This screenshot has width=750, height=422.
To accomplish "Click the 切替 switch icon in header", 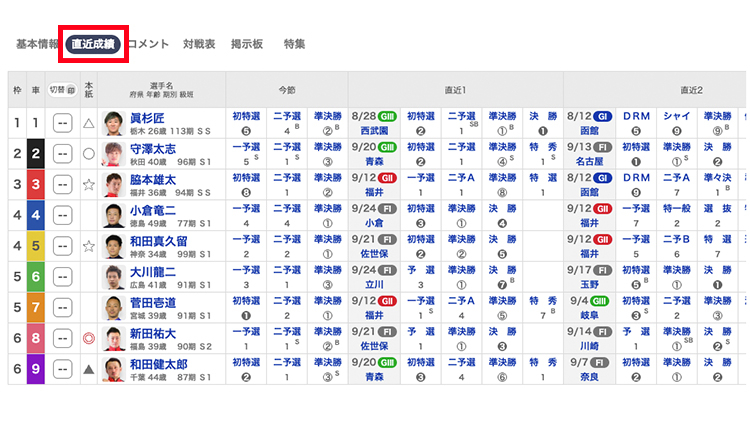I will (62, 86).
